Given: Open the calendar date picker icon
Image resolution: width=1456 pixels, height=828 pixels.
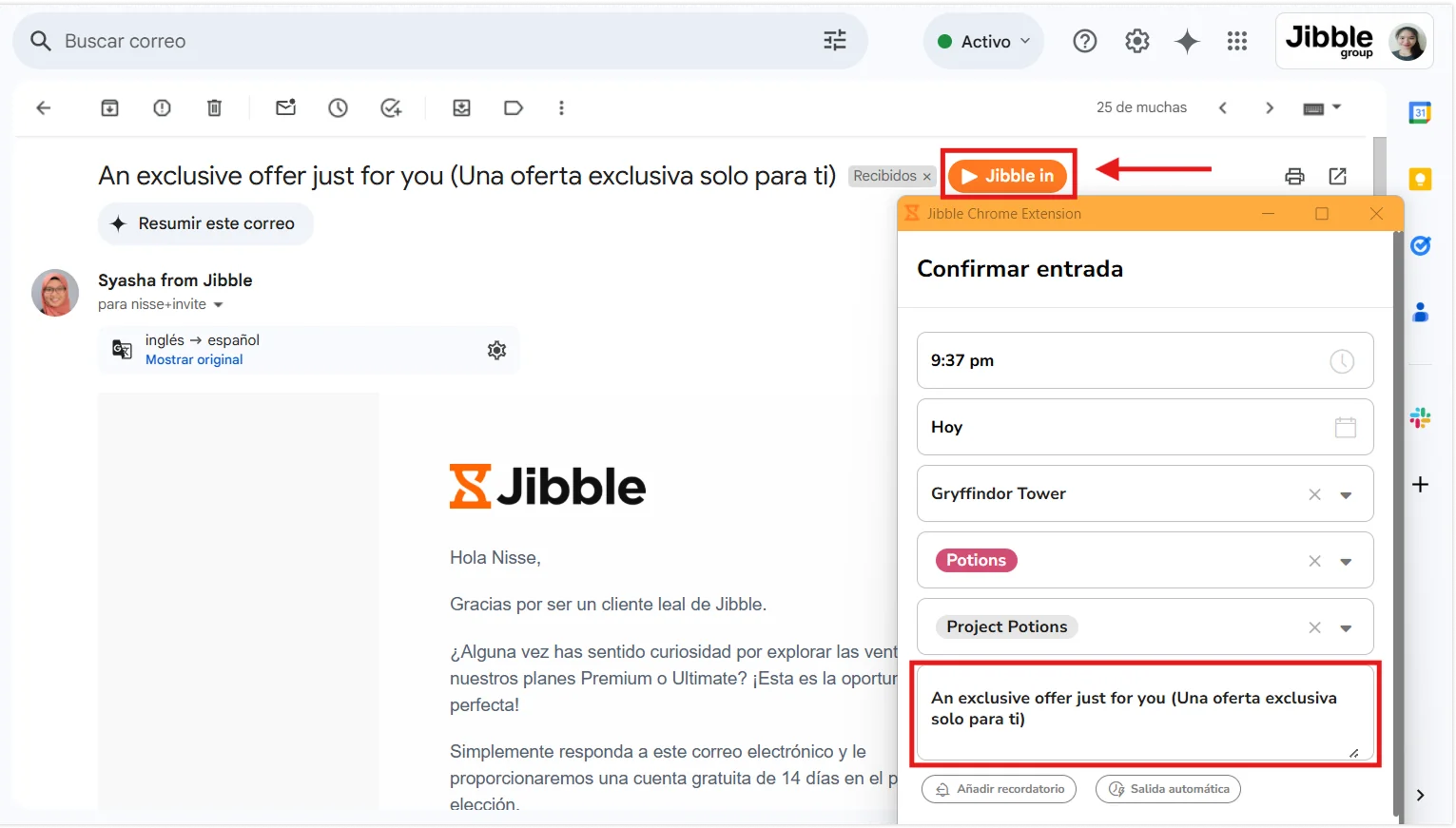Looking at the screenshot, I should 1345,427.
